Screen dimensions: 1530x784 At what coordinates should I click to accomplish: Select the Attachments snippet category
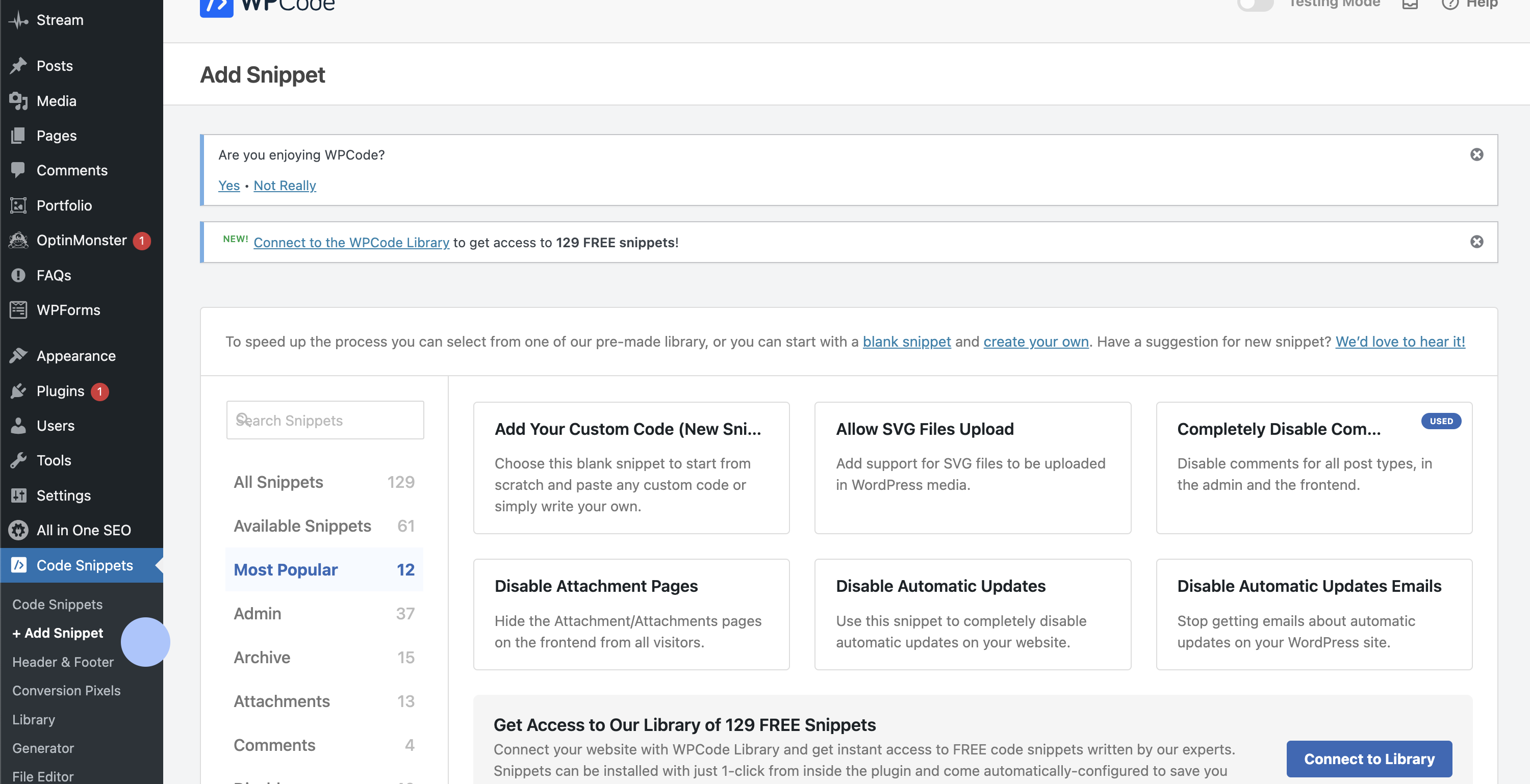coord(324,701)
